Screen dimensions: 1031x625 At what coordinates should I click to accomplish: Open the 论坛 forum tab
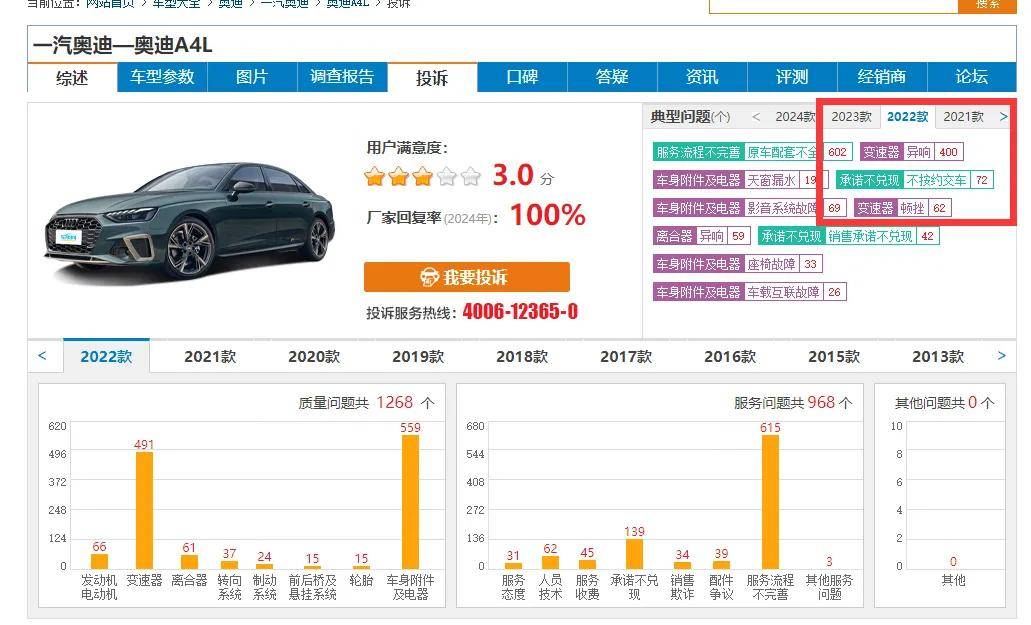(972, 78)
